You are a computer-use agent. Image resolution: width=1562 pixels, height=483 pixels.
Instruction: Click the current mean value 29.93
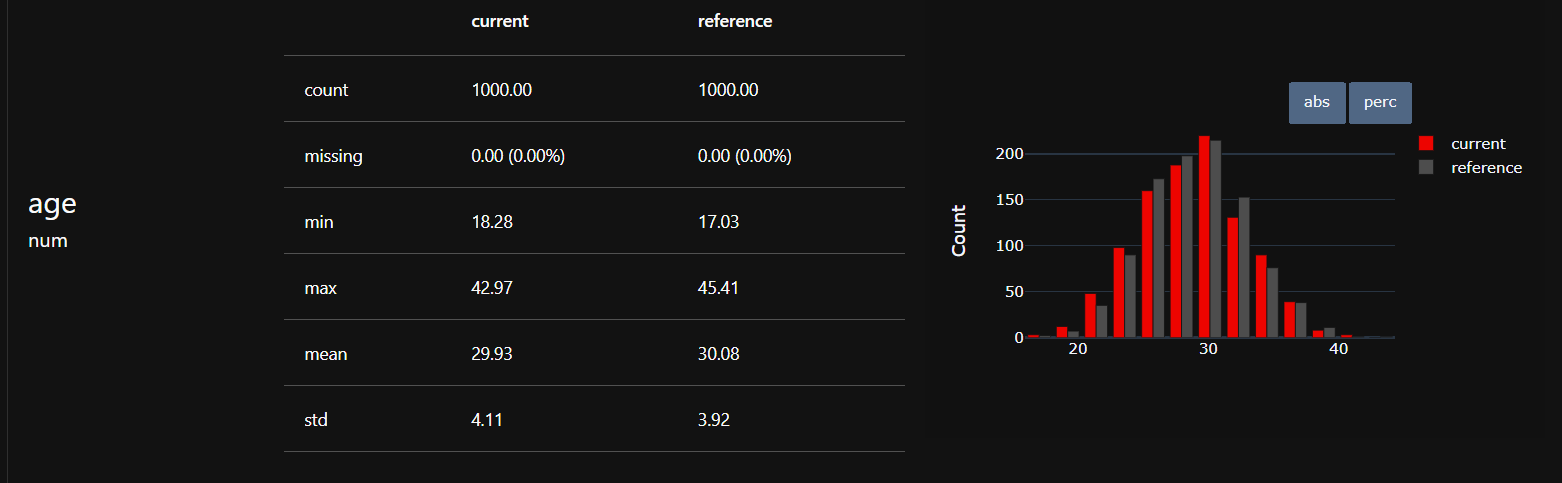pos(492,354)
